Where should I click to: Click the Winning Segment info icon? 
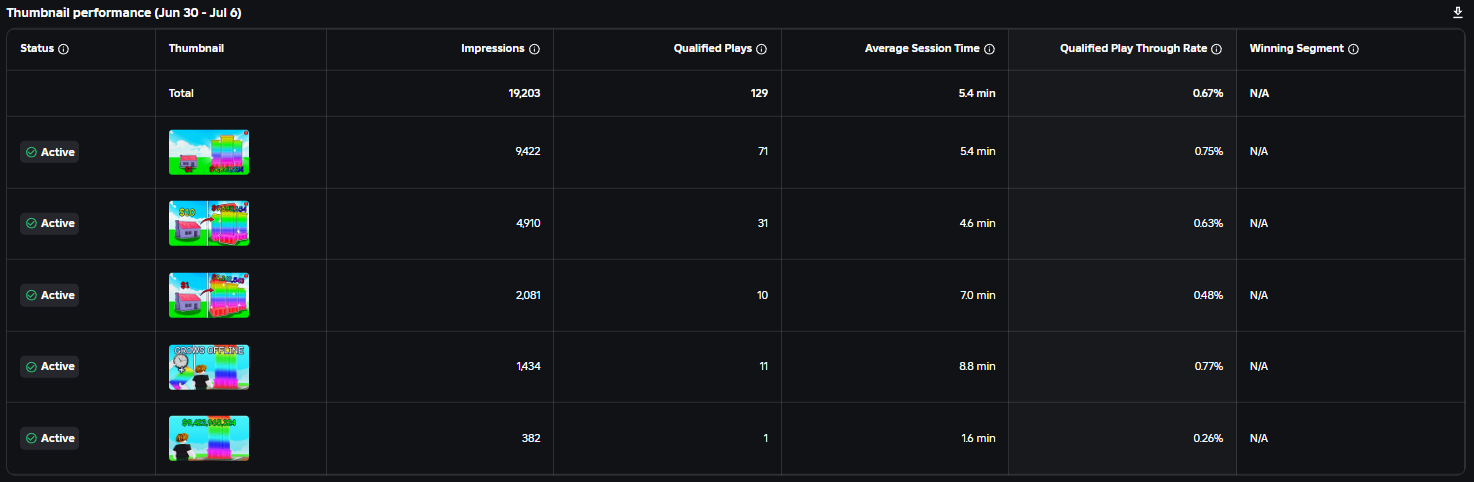pos(1353,49)
